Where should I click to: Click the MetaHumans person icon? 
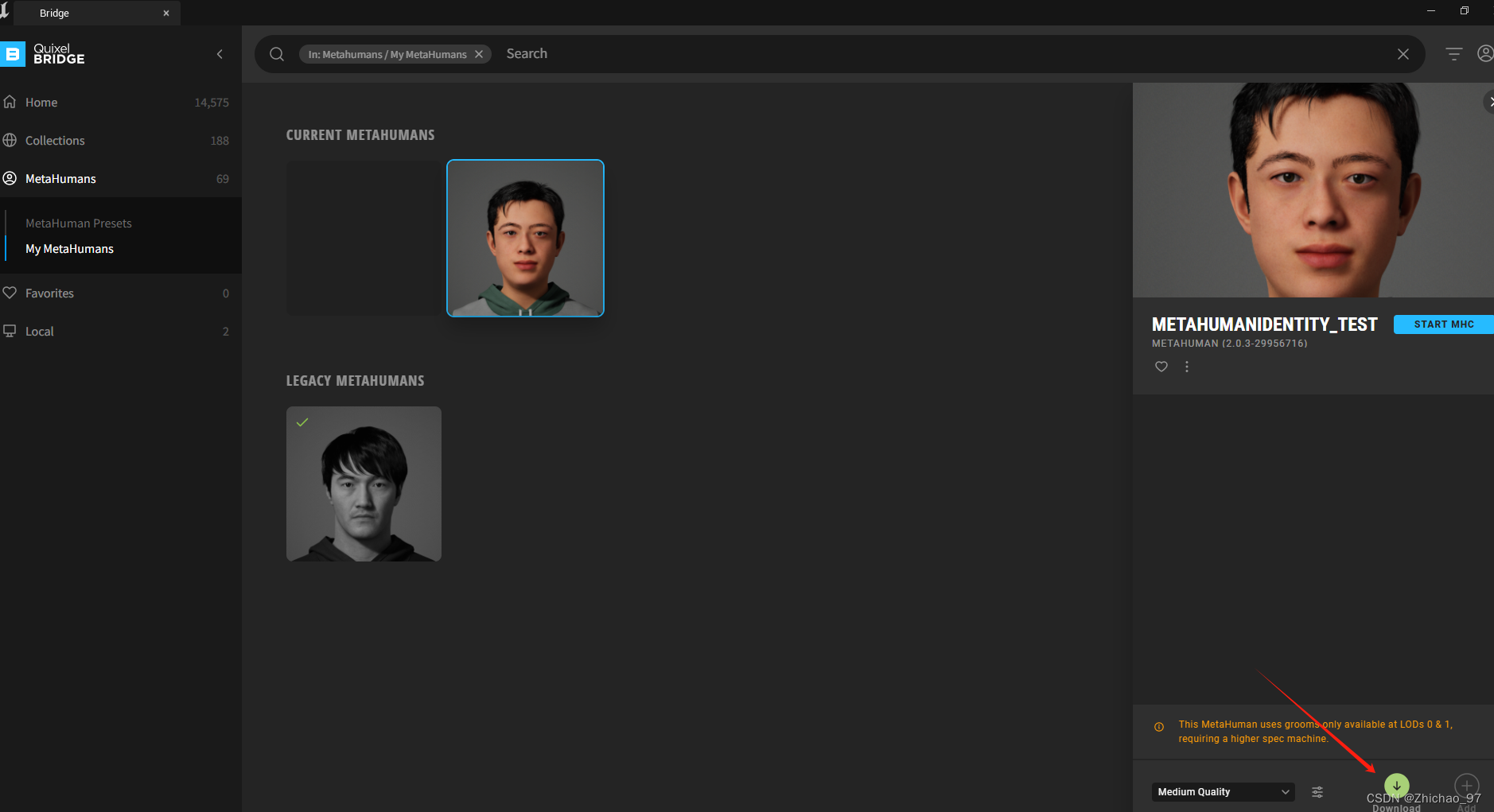(10, 178)
